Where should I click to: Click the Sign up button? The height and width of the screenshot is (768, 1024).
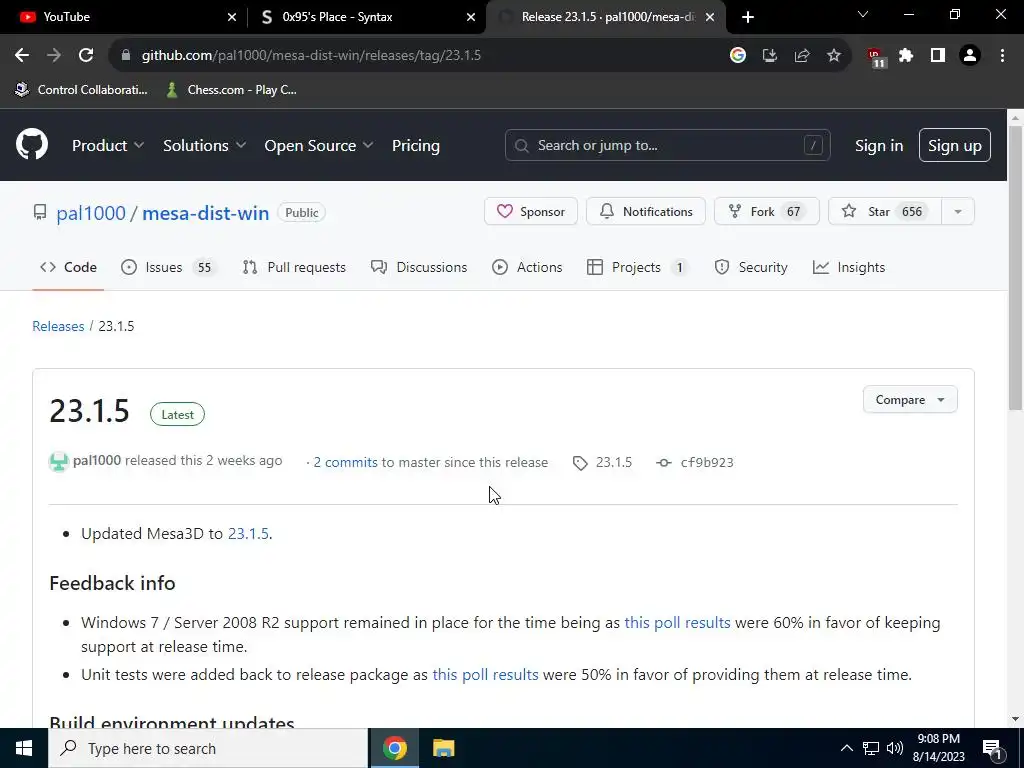point(955,145)
